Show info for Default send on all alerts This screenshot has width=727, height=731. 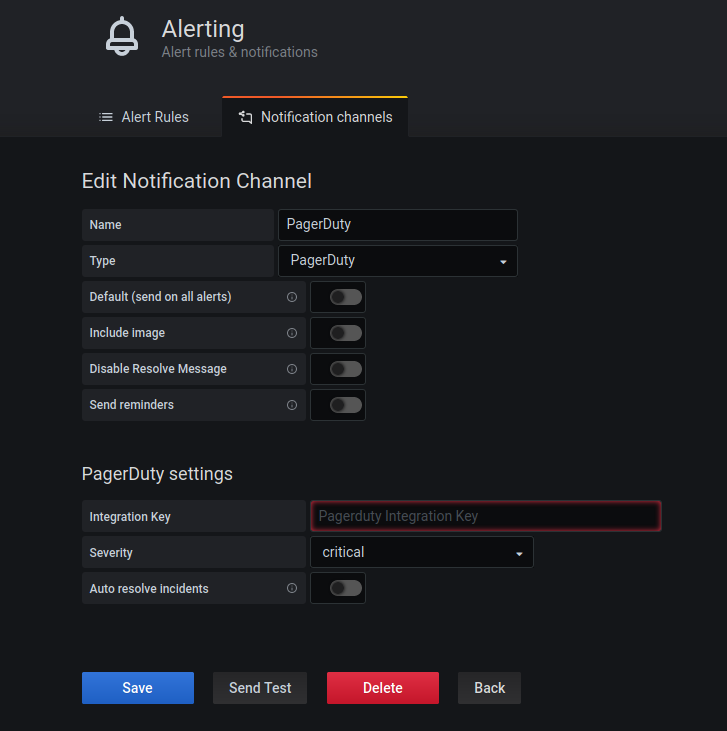(292, 297)
